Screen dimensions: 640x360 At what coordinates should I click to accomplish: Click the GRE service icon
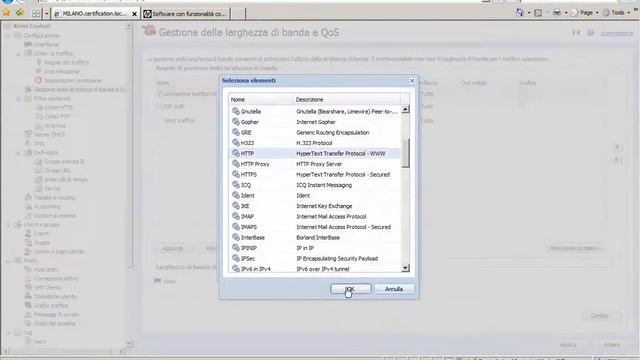tap(236, 132)
